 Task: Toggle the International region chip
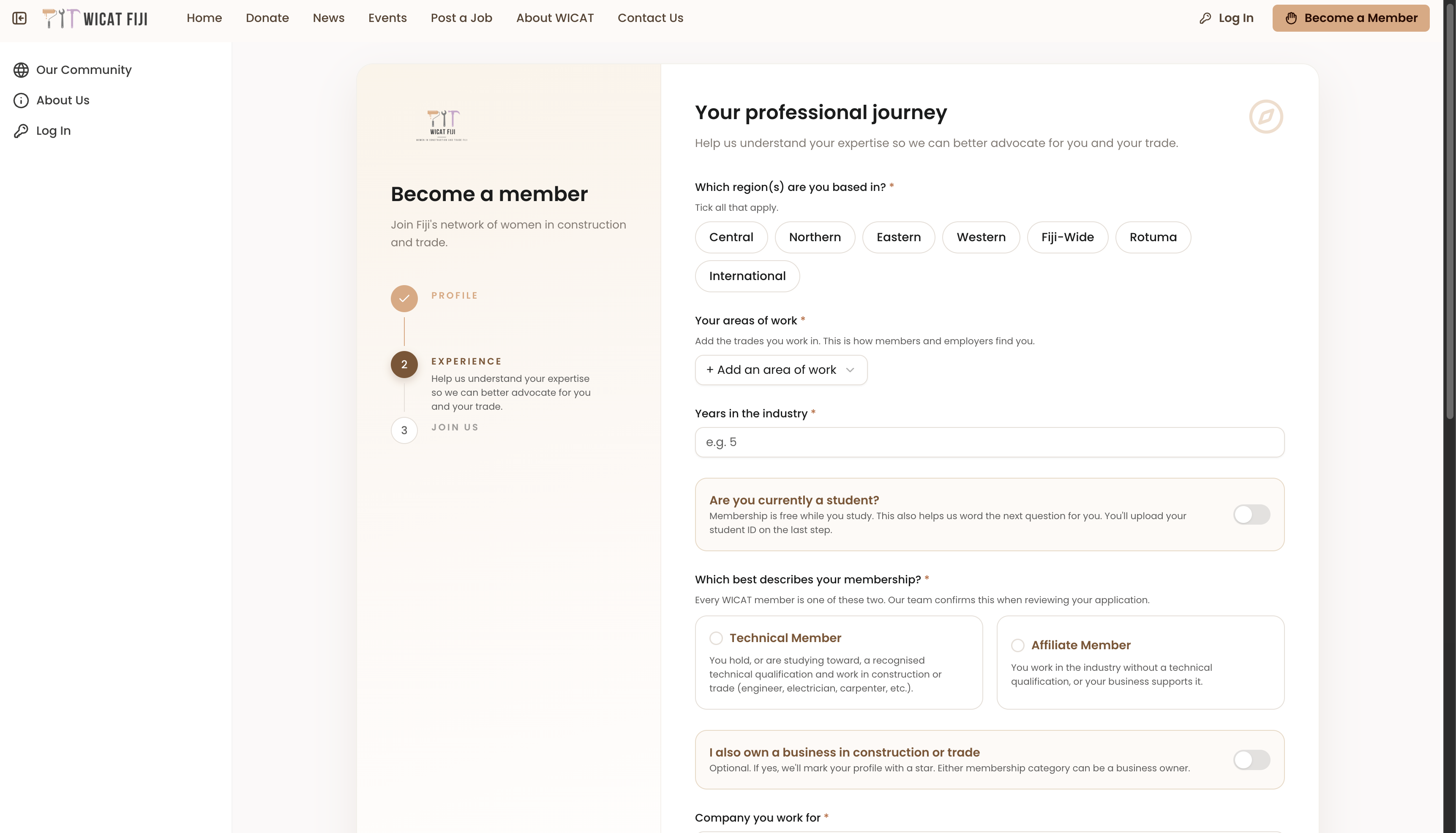click(x=747, y=276)
